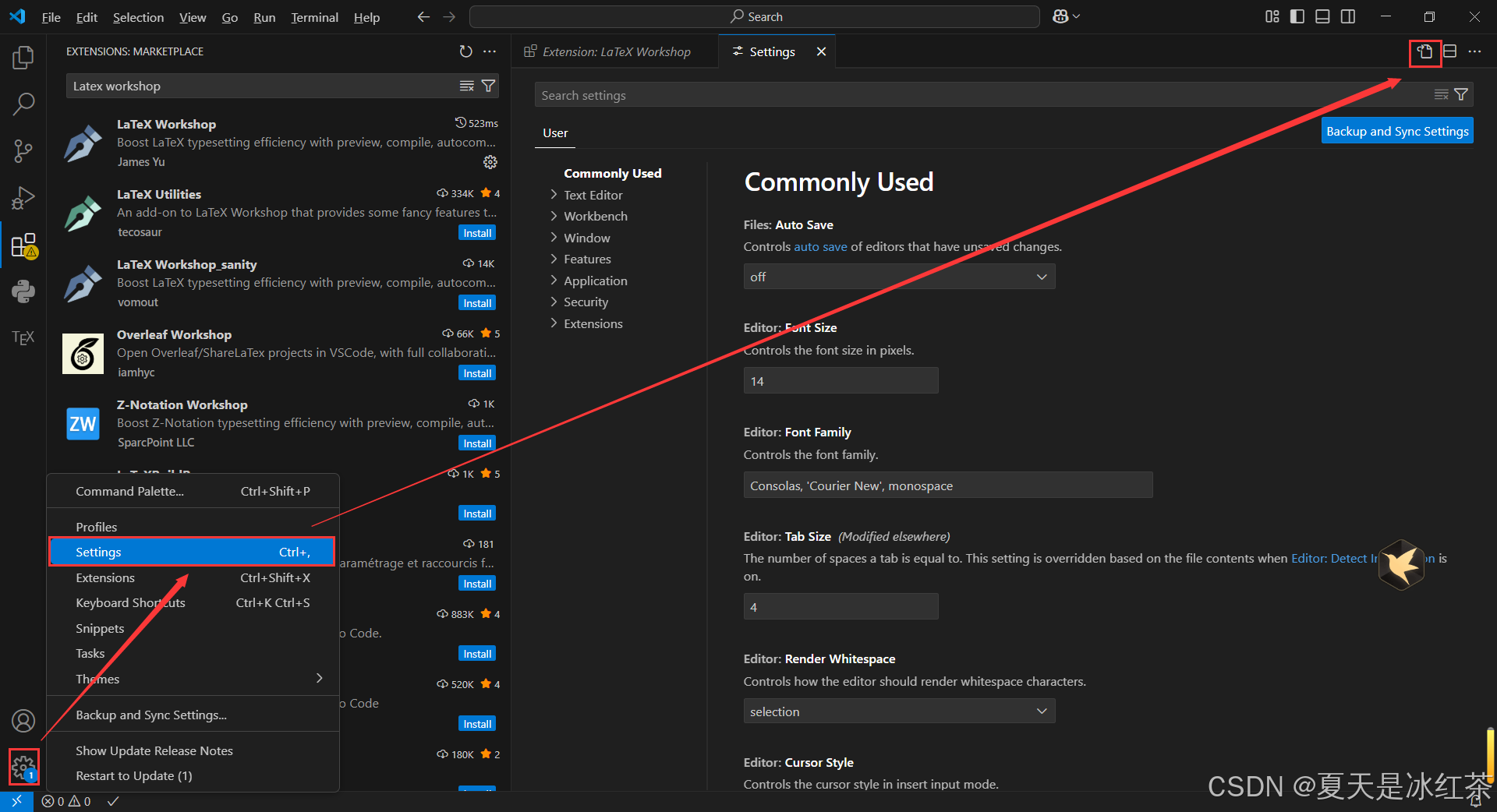Open the Extensions view icon
Screen dimensions: 1497x812
pos(23,245)
